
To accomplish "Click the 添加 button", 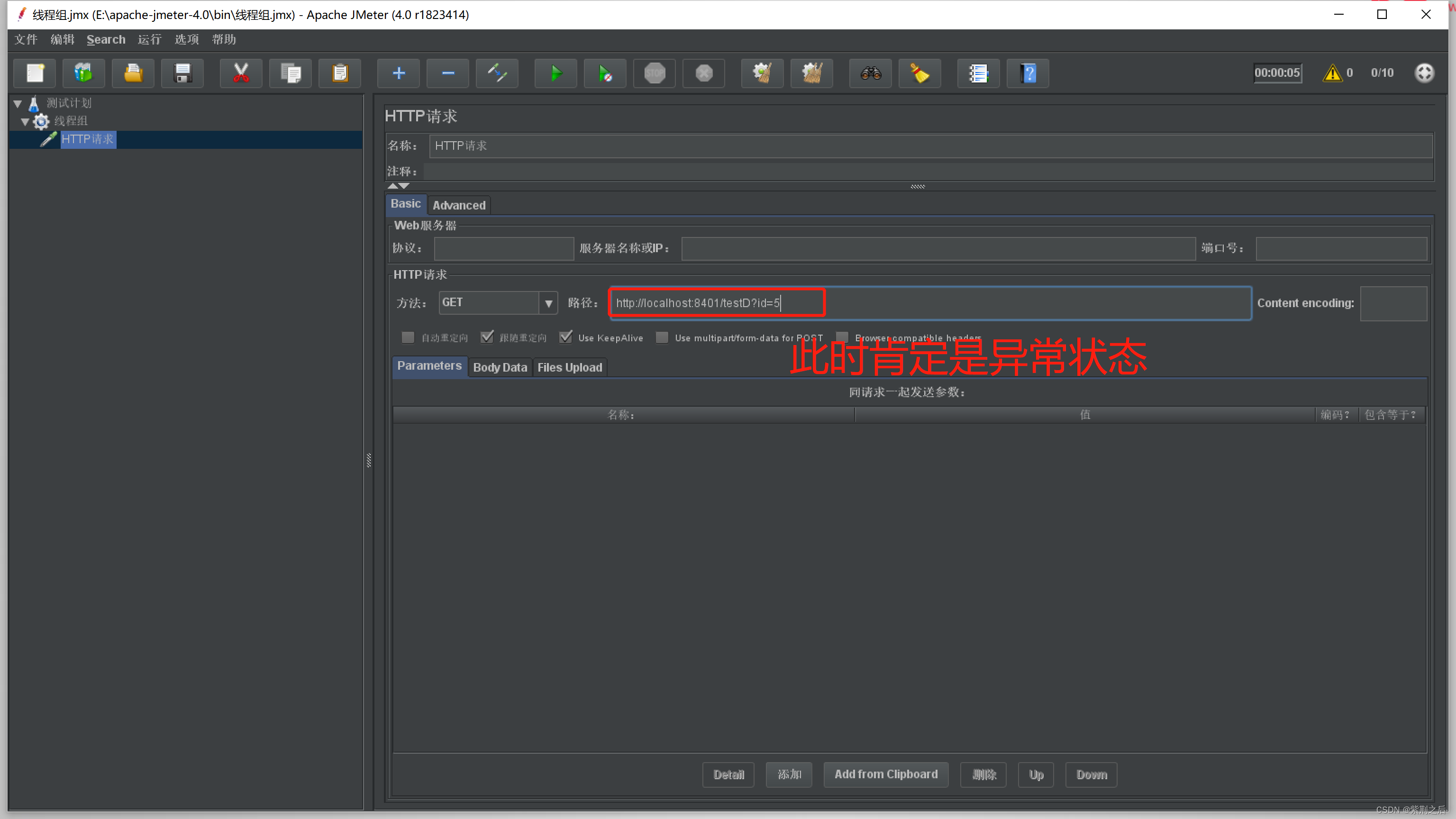I will [789, 775].
